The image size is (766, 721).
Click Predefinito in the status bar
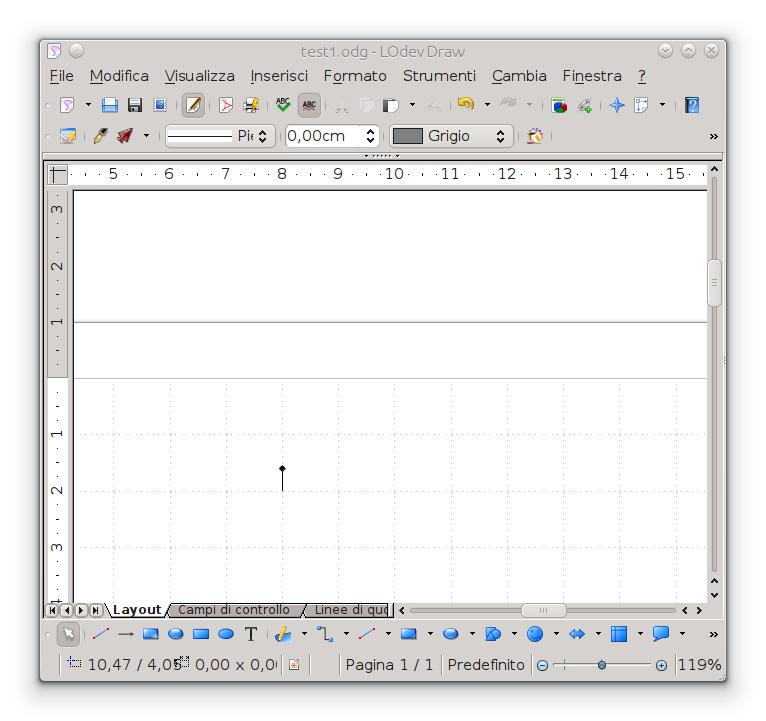click(x=486, y=665)
